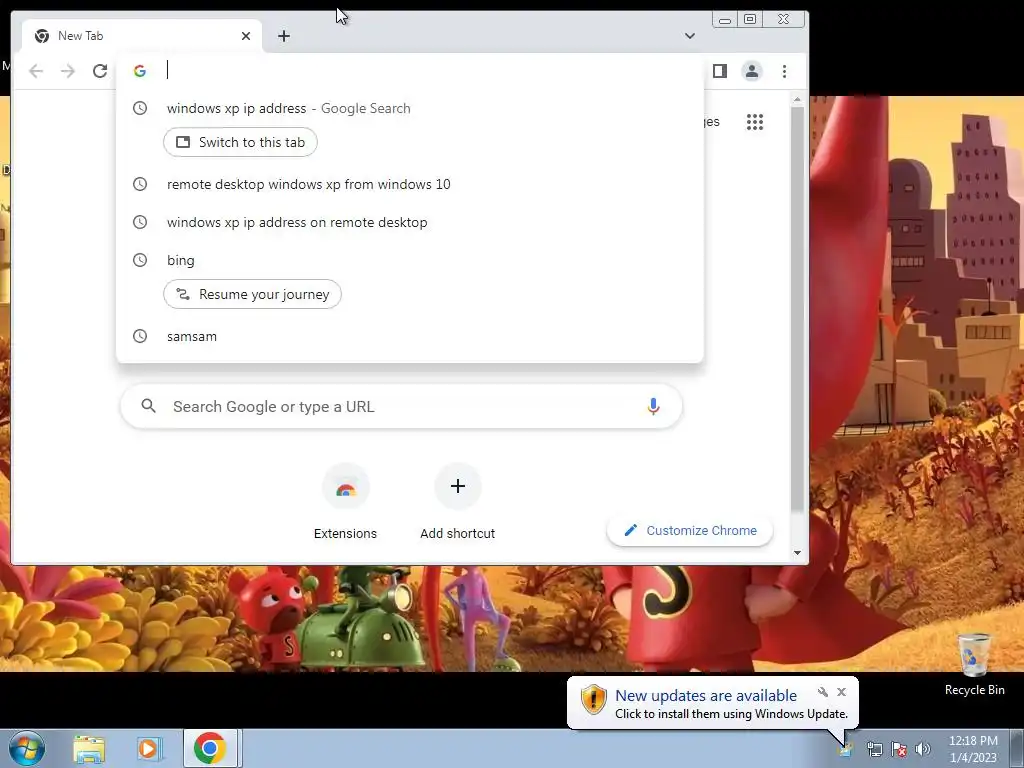Close the New Tab tab
1024x768 pixels.
coord(246,36)
